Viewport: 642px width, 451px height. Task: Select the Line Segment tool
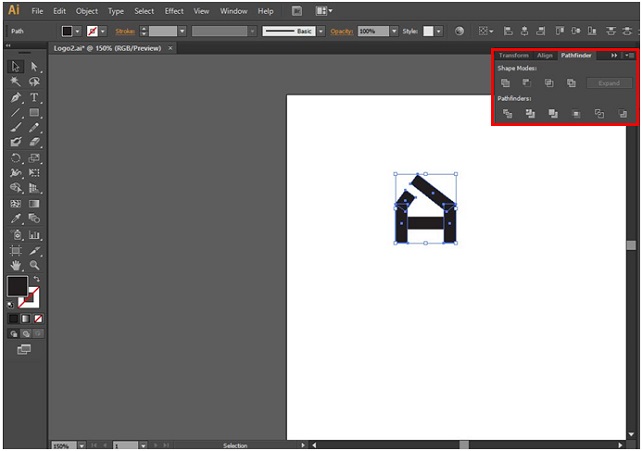(16, 113)
